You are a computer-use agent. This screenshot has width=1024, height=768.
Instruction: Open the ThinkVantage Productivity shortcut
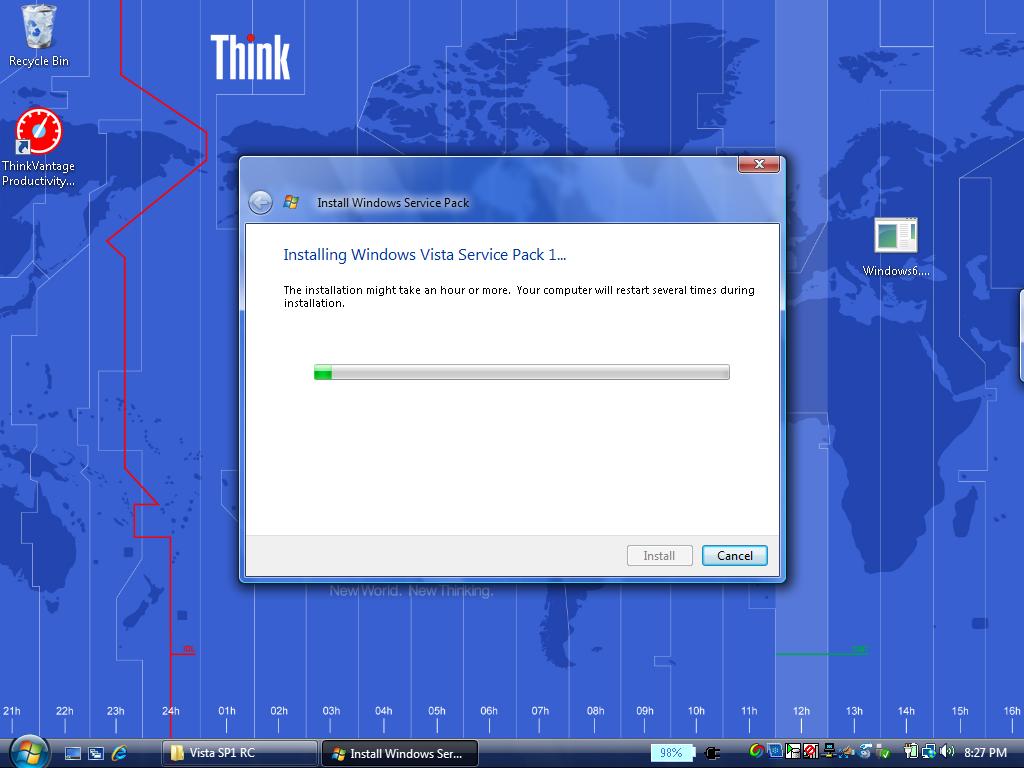[x=39, y=148]
